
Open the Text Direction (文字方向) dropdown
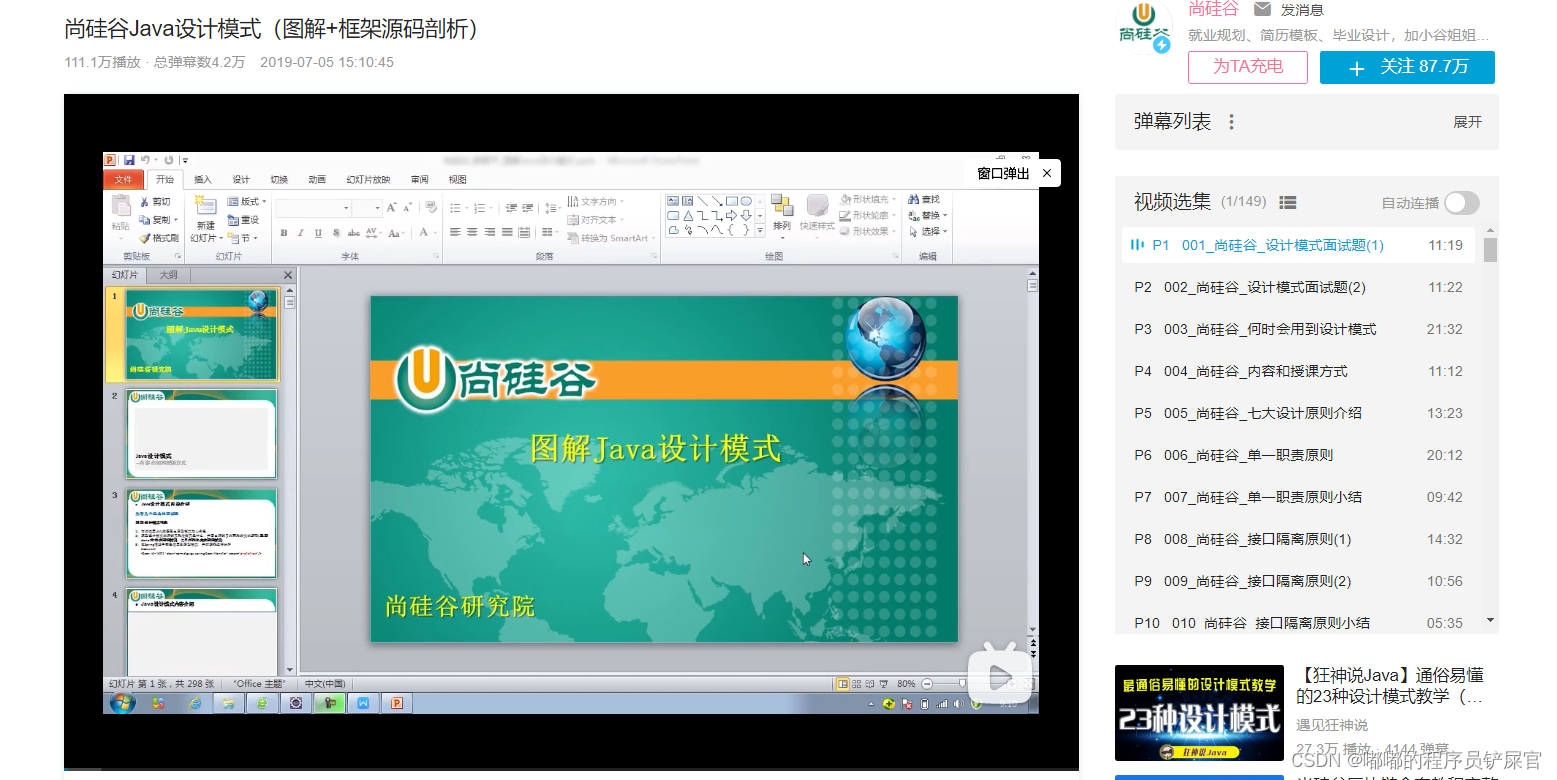click(595, 201)
